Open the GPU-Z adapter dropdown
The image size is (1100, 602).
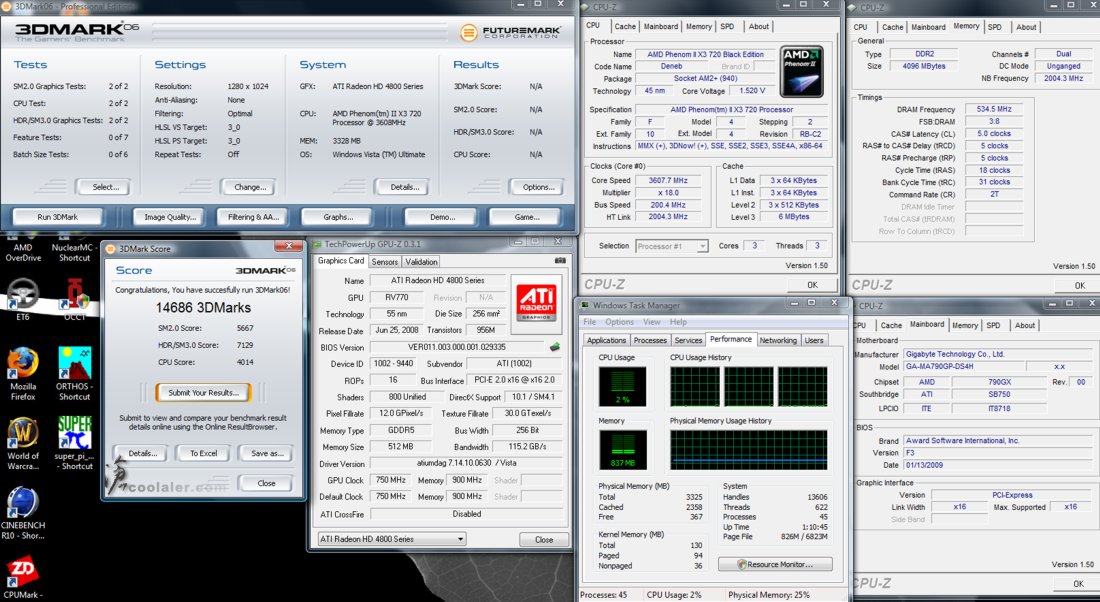point(391,539)
